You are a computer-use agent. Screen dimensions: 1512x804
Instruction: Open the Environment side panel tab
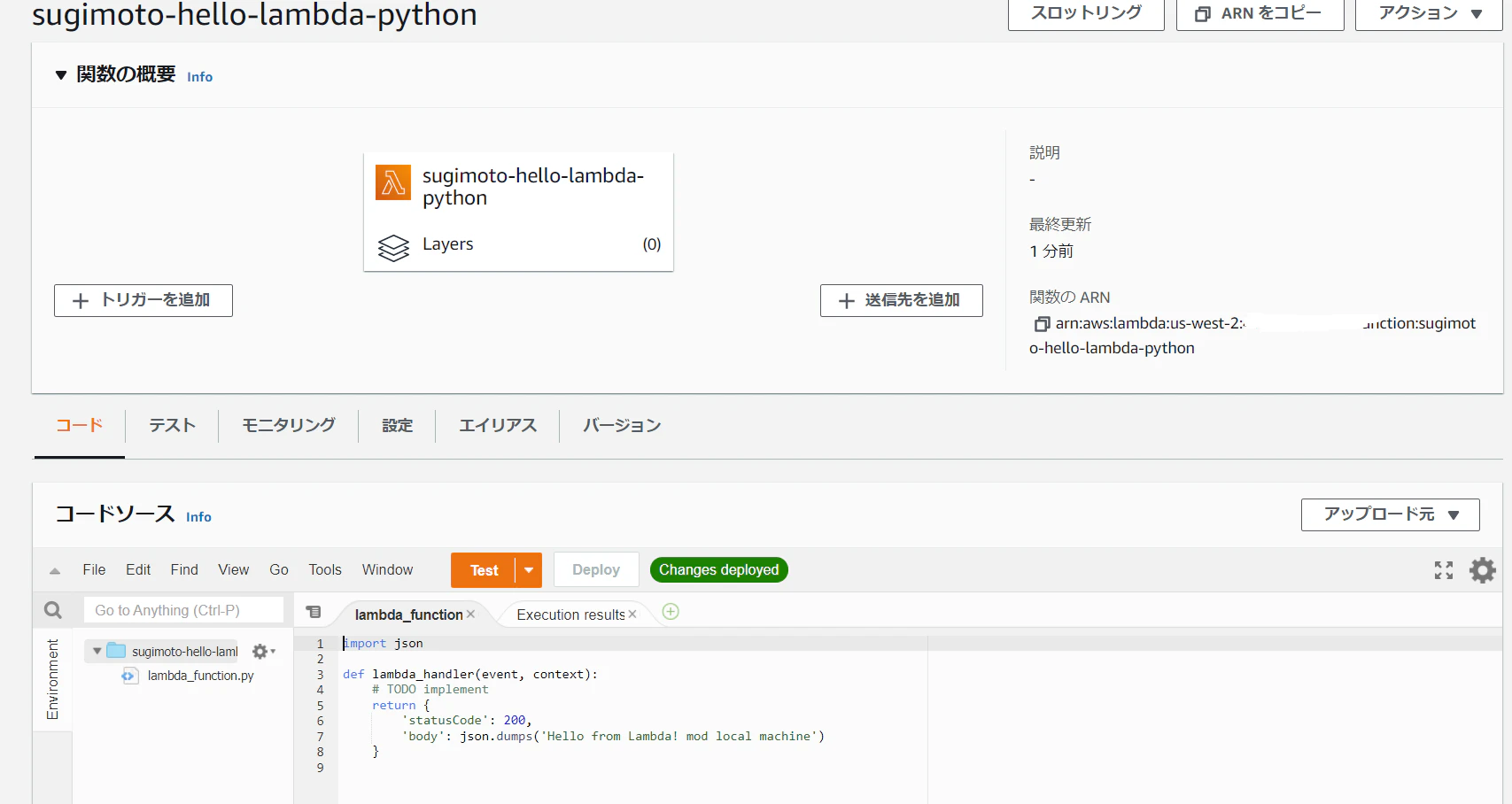point(52,679)
